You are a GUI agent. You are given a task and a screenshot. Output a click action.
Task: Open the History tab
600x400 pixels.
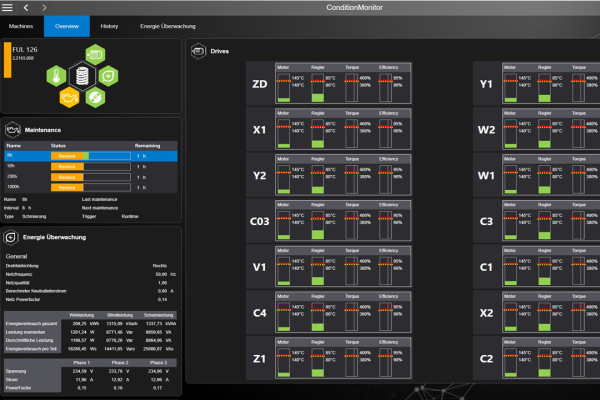pos(109,26)
